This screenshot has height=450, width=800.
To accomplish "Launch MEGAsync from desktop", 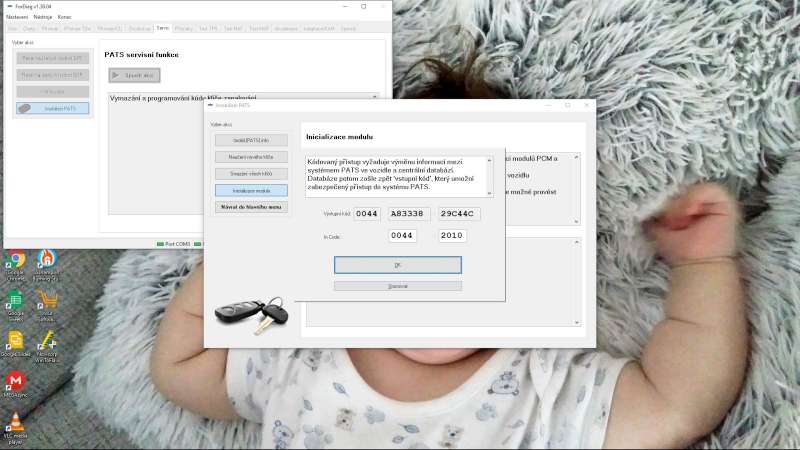I will [x=15, y=381].
